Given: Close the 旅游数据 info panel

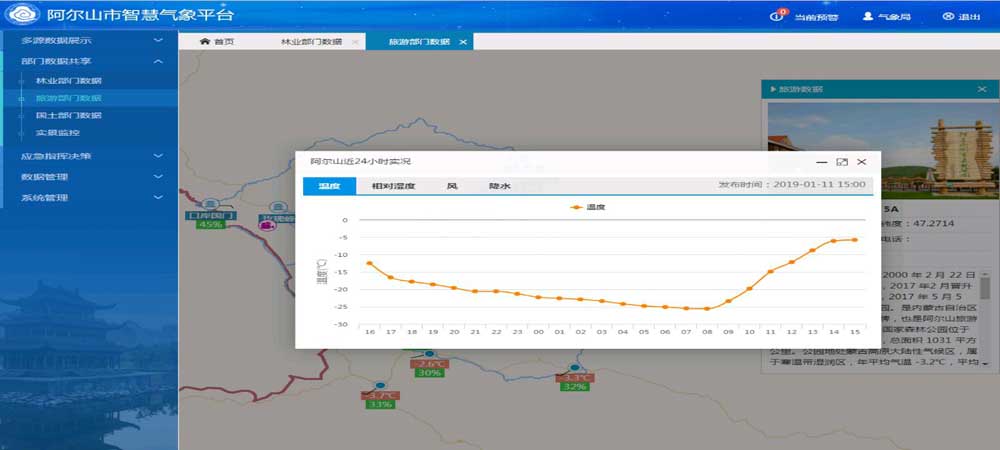Looking at the screenshot, I should coord(981,89).
